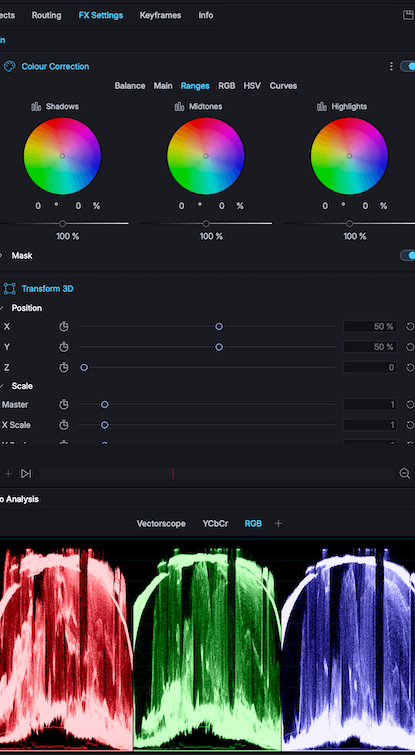
Task: Switch to Routing tab
Action: [47, 15]
